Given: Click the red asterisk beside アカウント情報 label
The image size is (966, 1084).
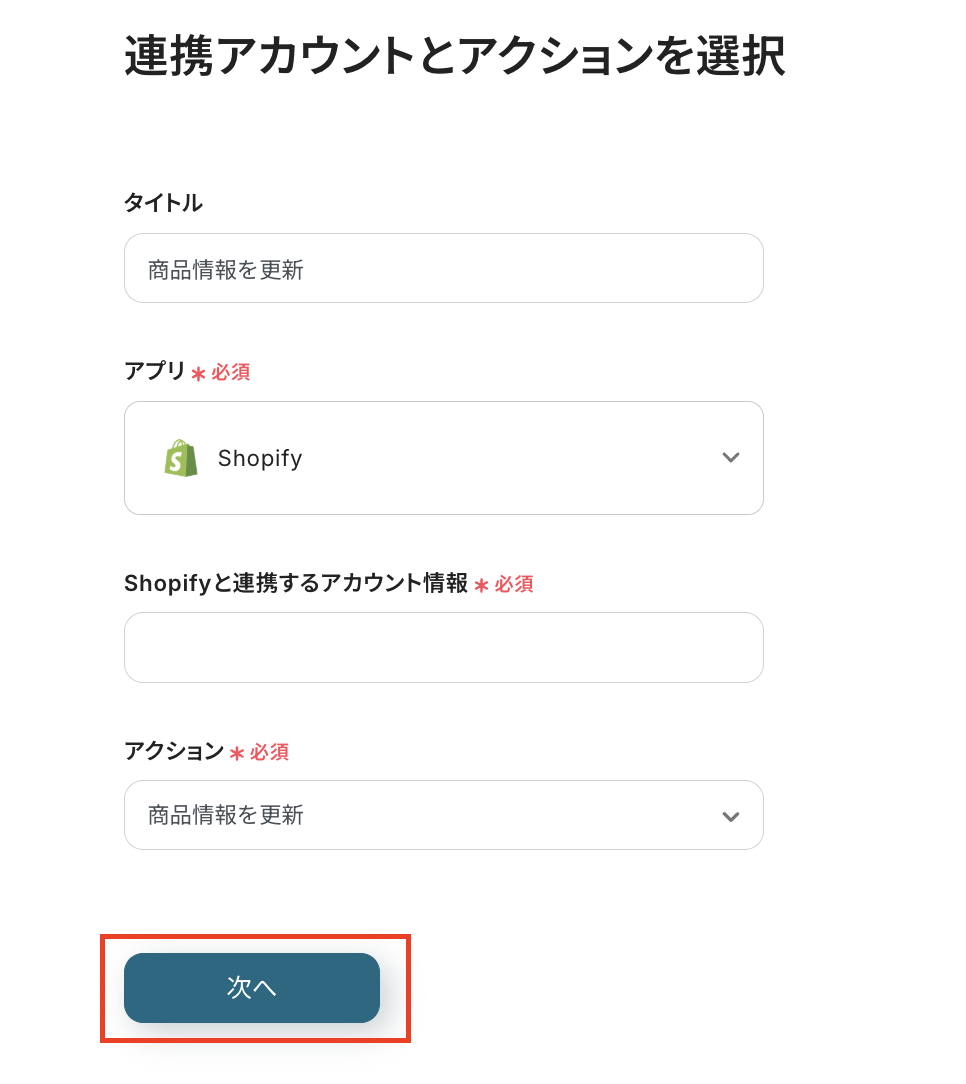Looking at the screenshot, I should pos(481,586).
